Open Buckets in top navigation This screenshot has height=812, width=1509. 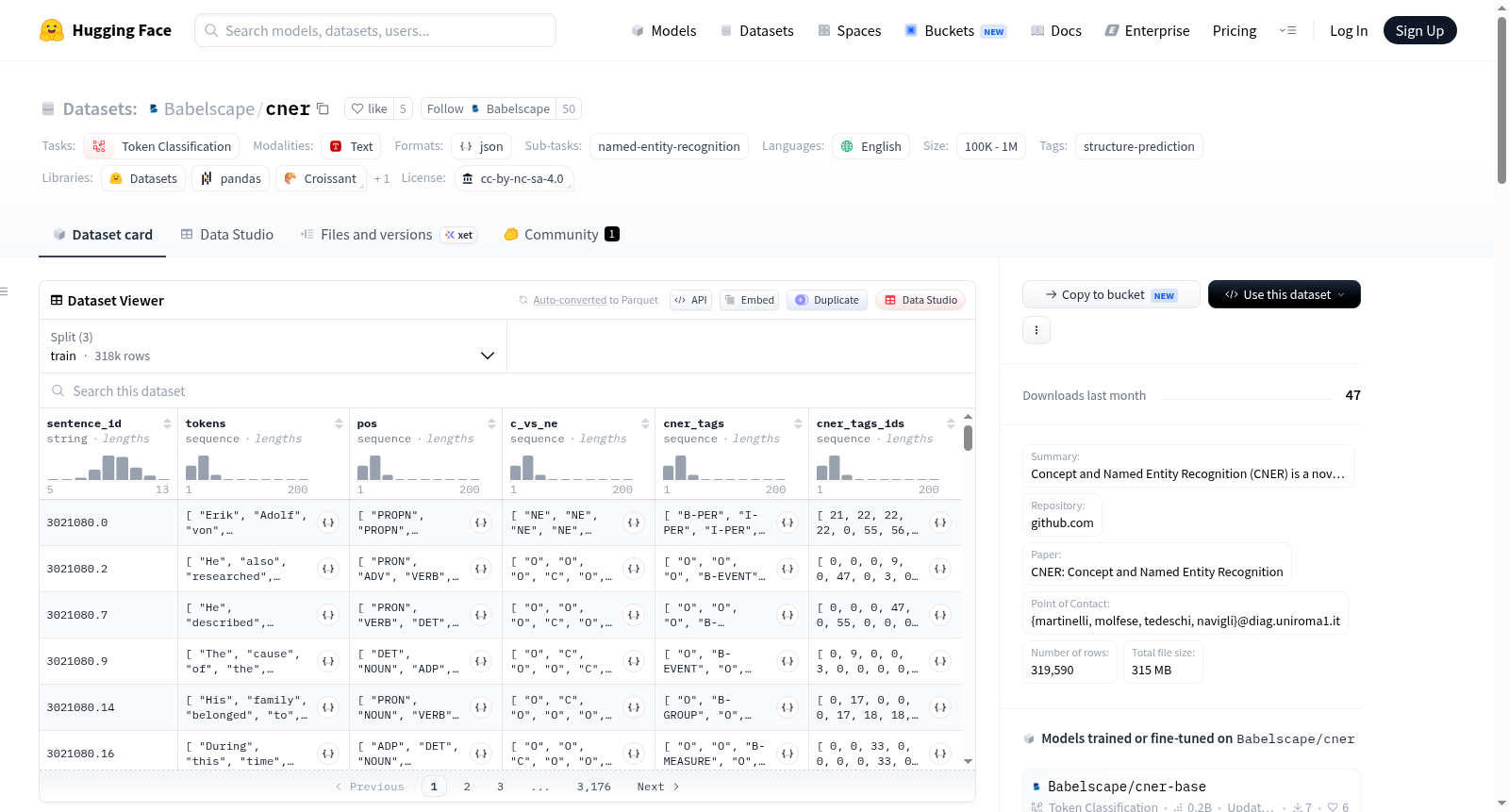coord(955,30)
